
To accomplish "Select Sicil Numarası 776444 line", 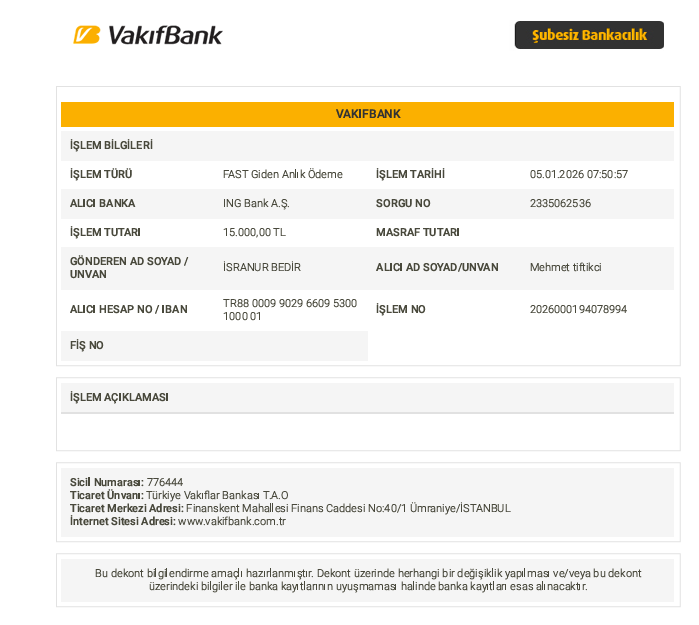I will (126, 482).
